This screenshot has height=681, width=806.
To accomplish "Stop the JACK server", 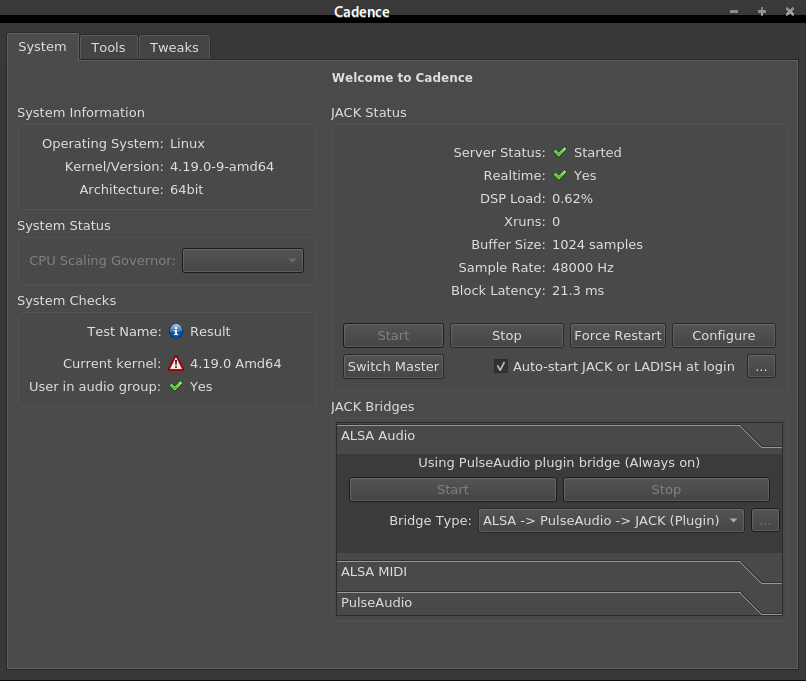I will (506, 336).
